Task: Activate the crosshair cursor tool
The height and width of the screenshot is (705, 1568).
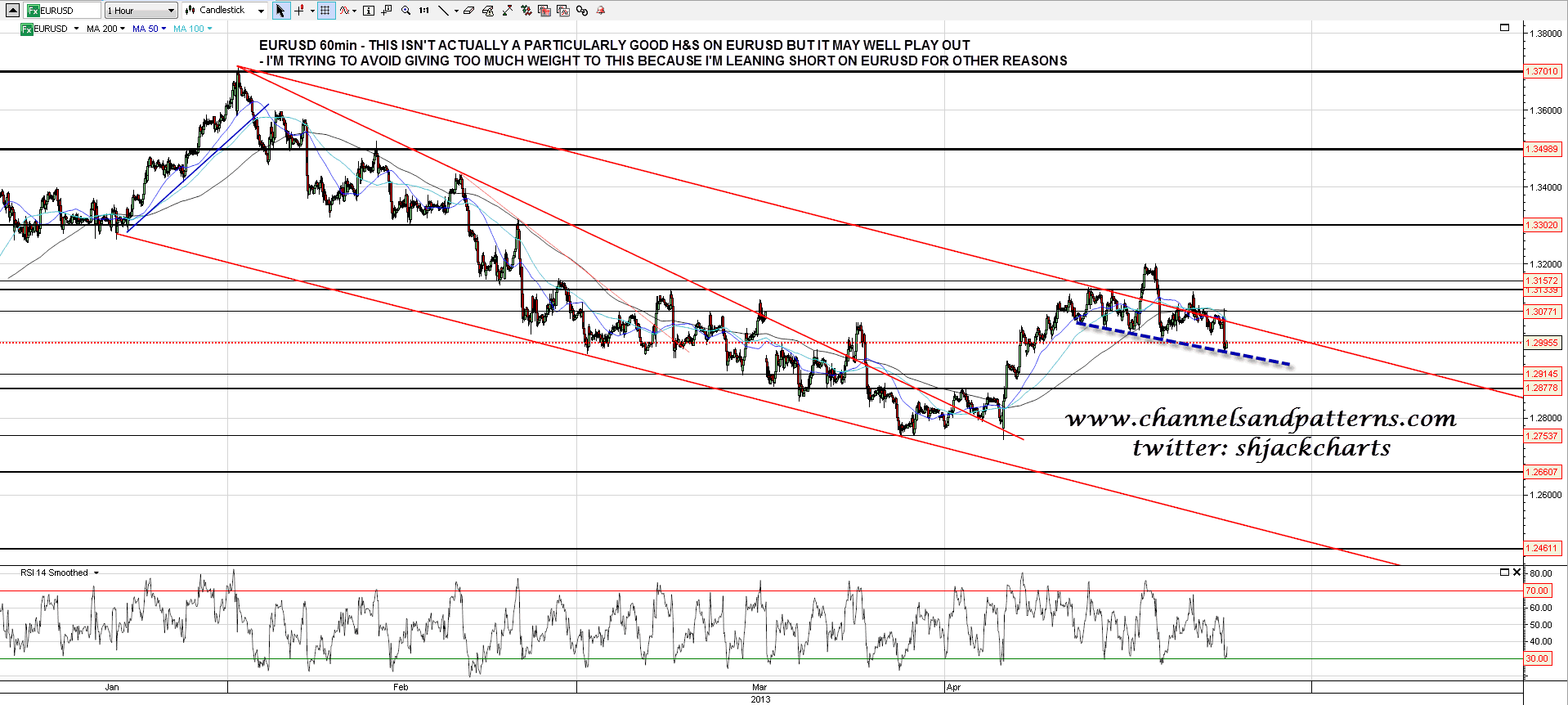Action: click(x=300, y=11)
